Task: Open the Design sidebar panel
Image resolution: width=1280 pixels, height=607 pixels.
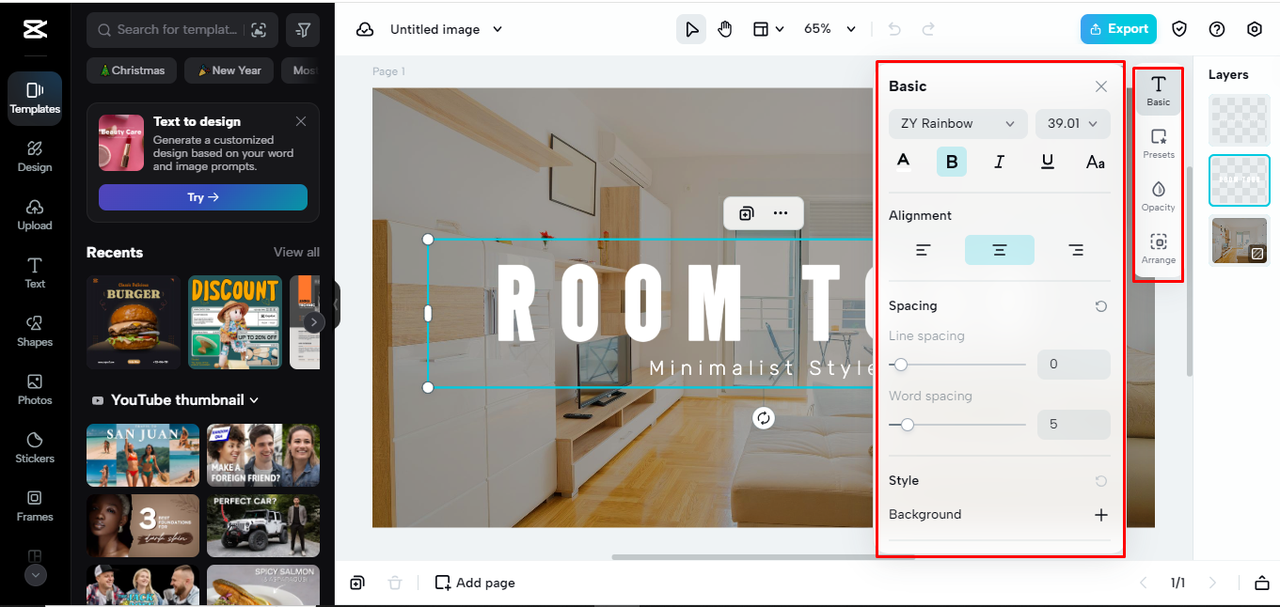Action: coord(35,156)
